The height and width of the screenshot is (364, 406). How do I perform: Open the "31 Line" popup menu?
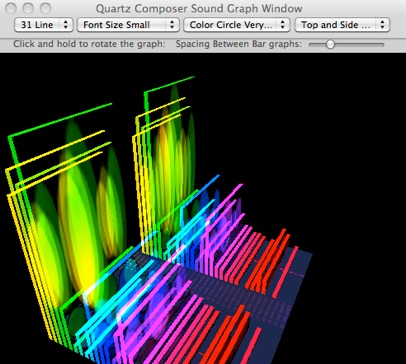tap(43, 25)
